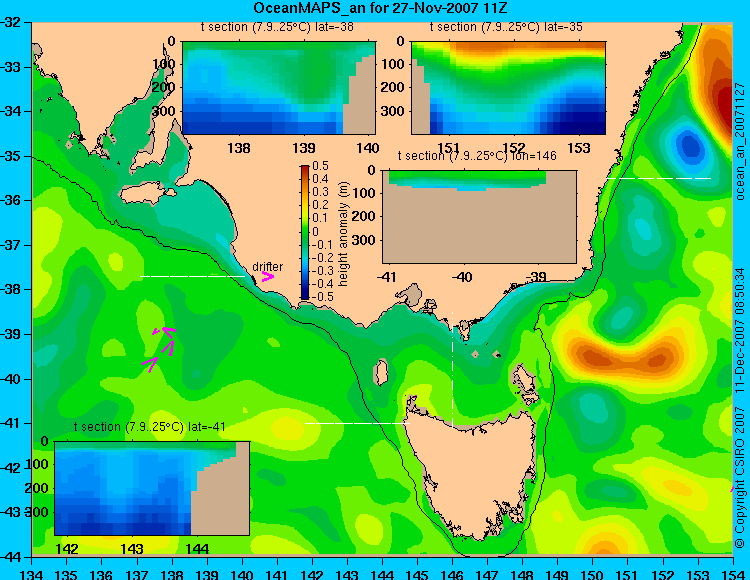Click King Island northwest of Tasmania
750x580 pixels.
(380, 372)
